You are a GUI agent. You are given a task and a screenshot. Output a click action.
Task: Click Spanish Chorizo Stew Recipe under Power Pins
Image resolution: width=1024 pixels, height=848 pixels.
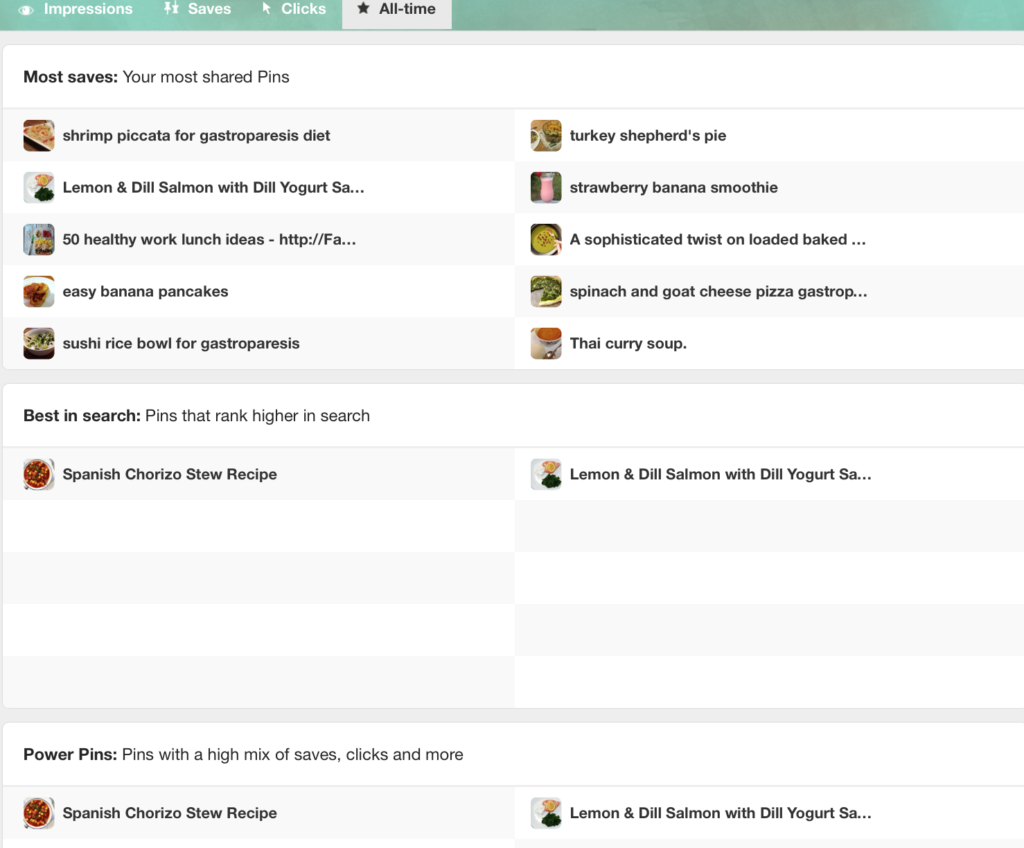[169, 814]
